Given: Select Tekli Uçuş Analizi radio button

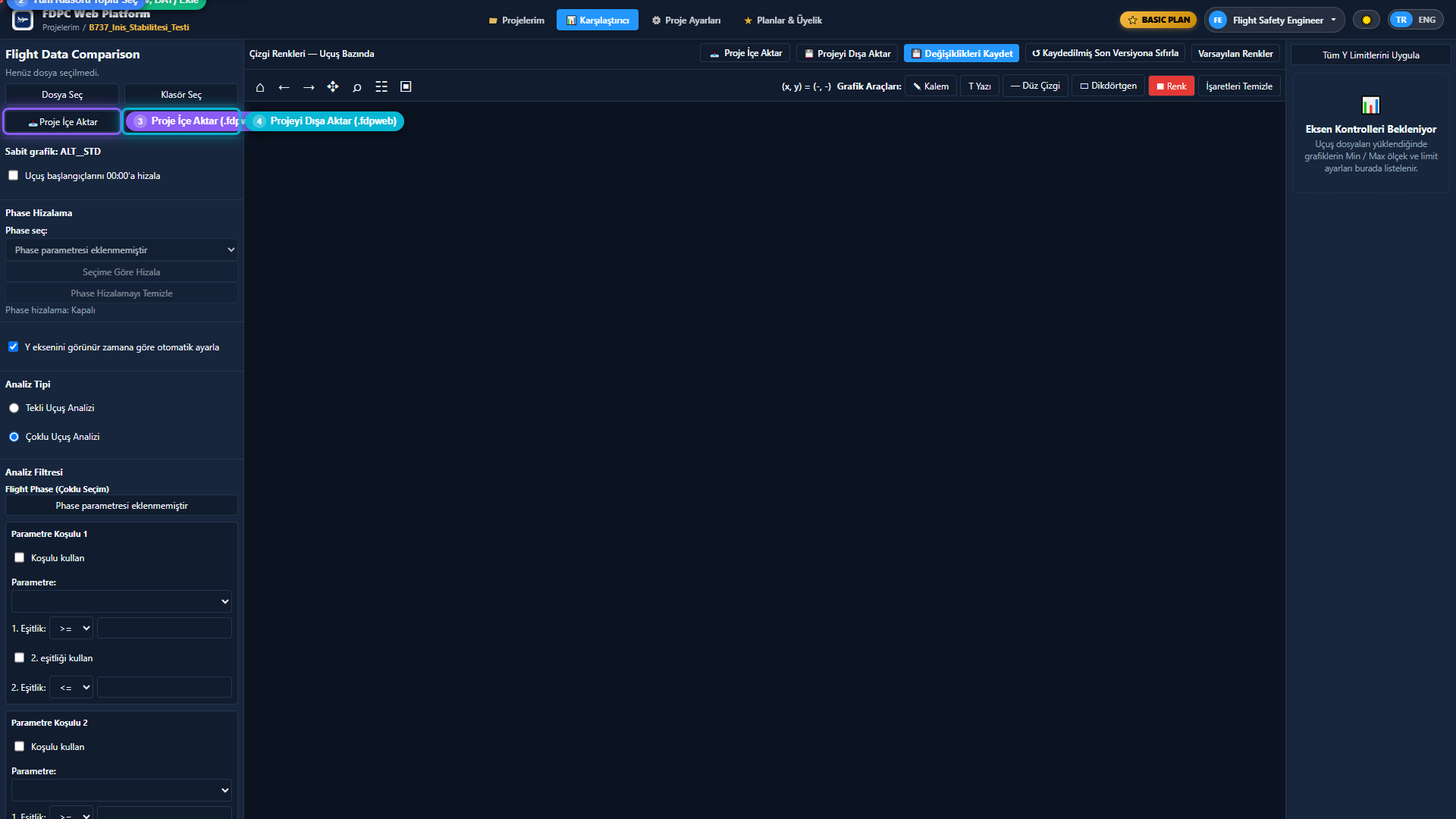Looking at the screenshot, I should pyautogui.click(x=14, y=408).
